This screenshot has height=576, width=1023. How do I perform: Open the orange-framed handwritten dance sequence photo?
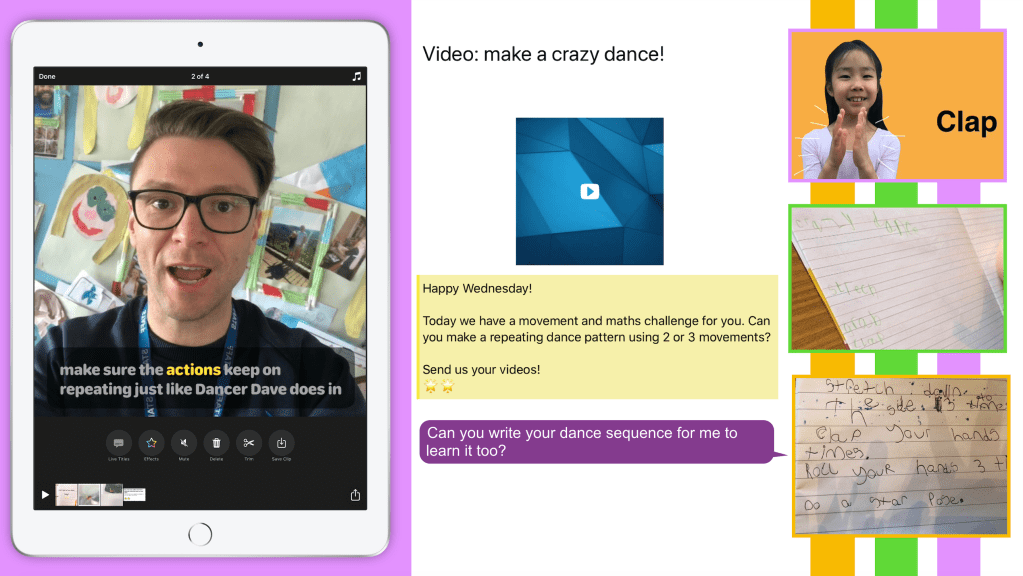(901, 455)
